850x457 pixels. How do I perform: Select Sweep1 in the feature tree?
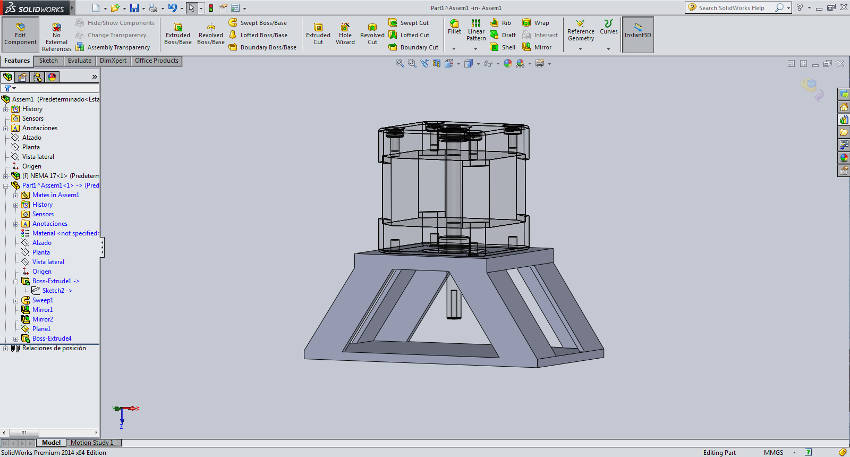(42, 300)
